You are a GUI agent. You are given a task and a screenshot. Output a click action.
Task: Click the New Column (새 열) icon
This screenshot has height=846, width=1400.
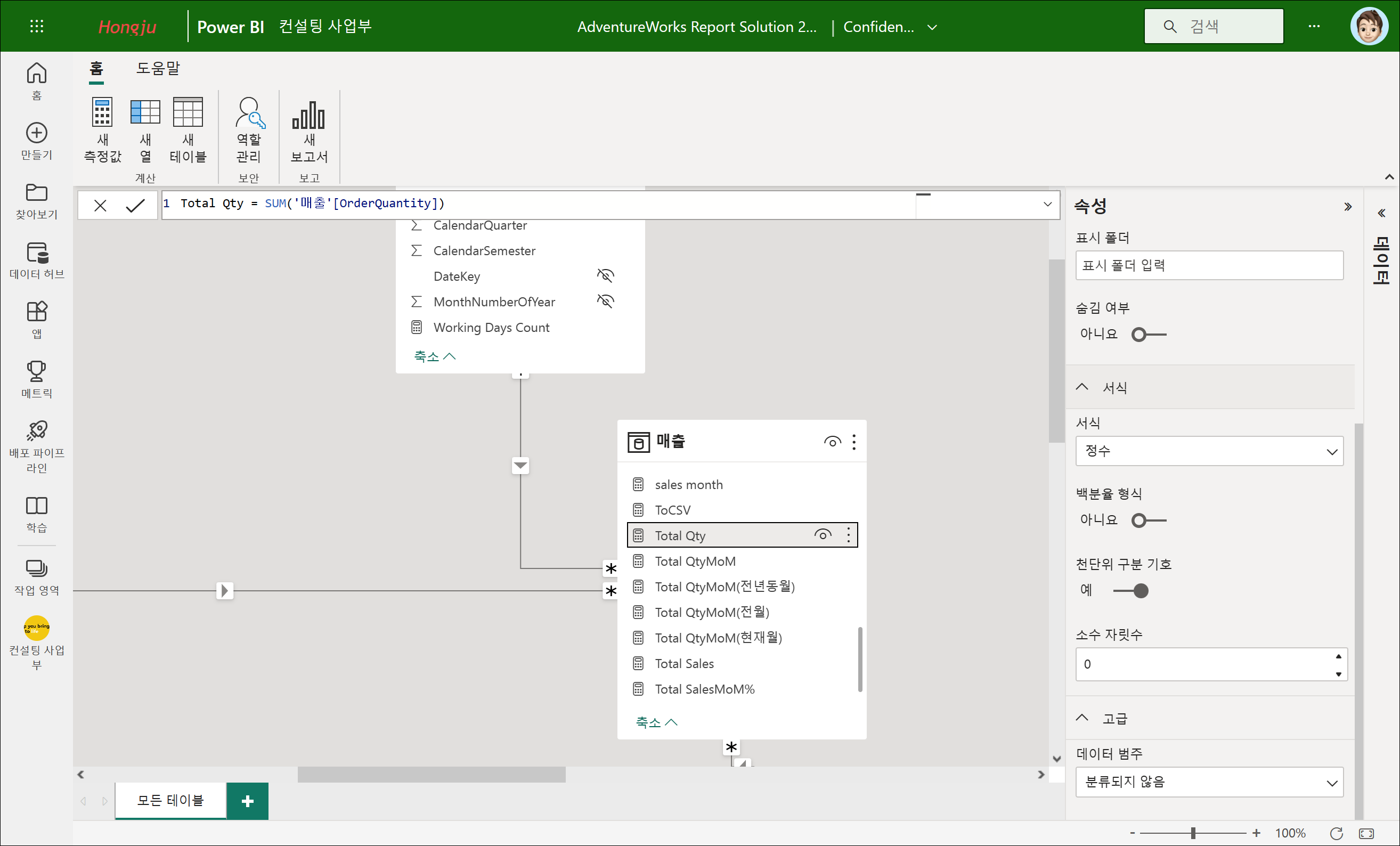click(145, 113)
